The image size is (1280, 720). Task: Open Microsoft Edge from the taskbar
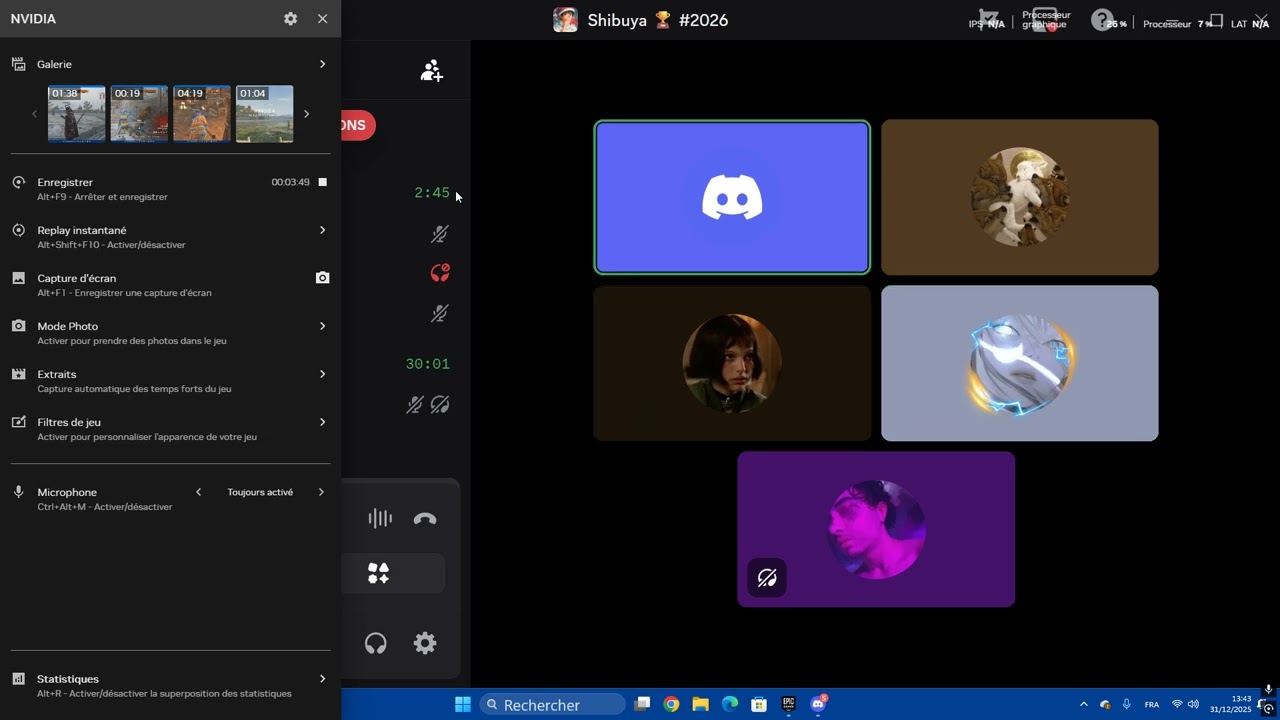pos(730,704)
